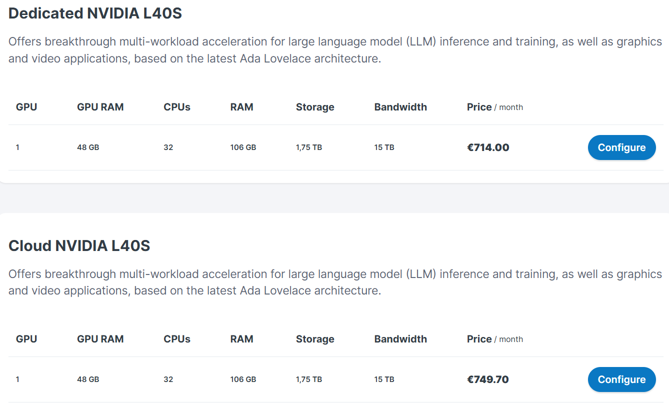Screen dimensions: 669x410
Task: Select the Cloud NVIDIA L40S heading
Action: (x=79, y=245)
